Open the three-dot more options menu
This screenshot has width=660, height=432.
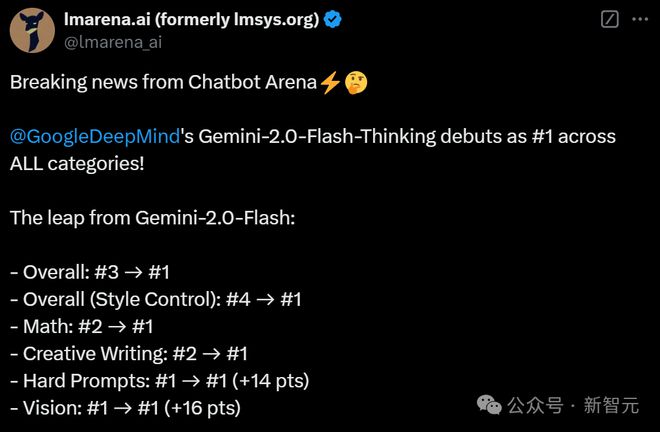(x=640, y=19)
